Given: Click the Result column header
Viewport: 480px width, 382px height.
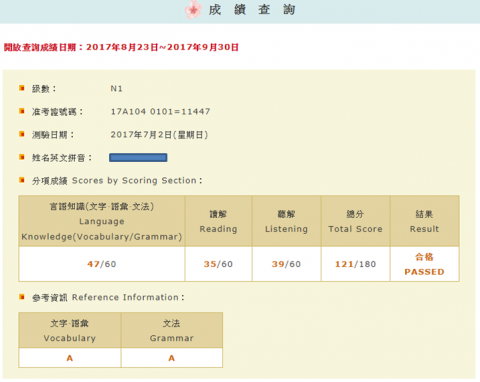Looking at the screenshot, I should tap(425, 221).
